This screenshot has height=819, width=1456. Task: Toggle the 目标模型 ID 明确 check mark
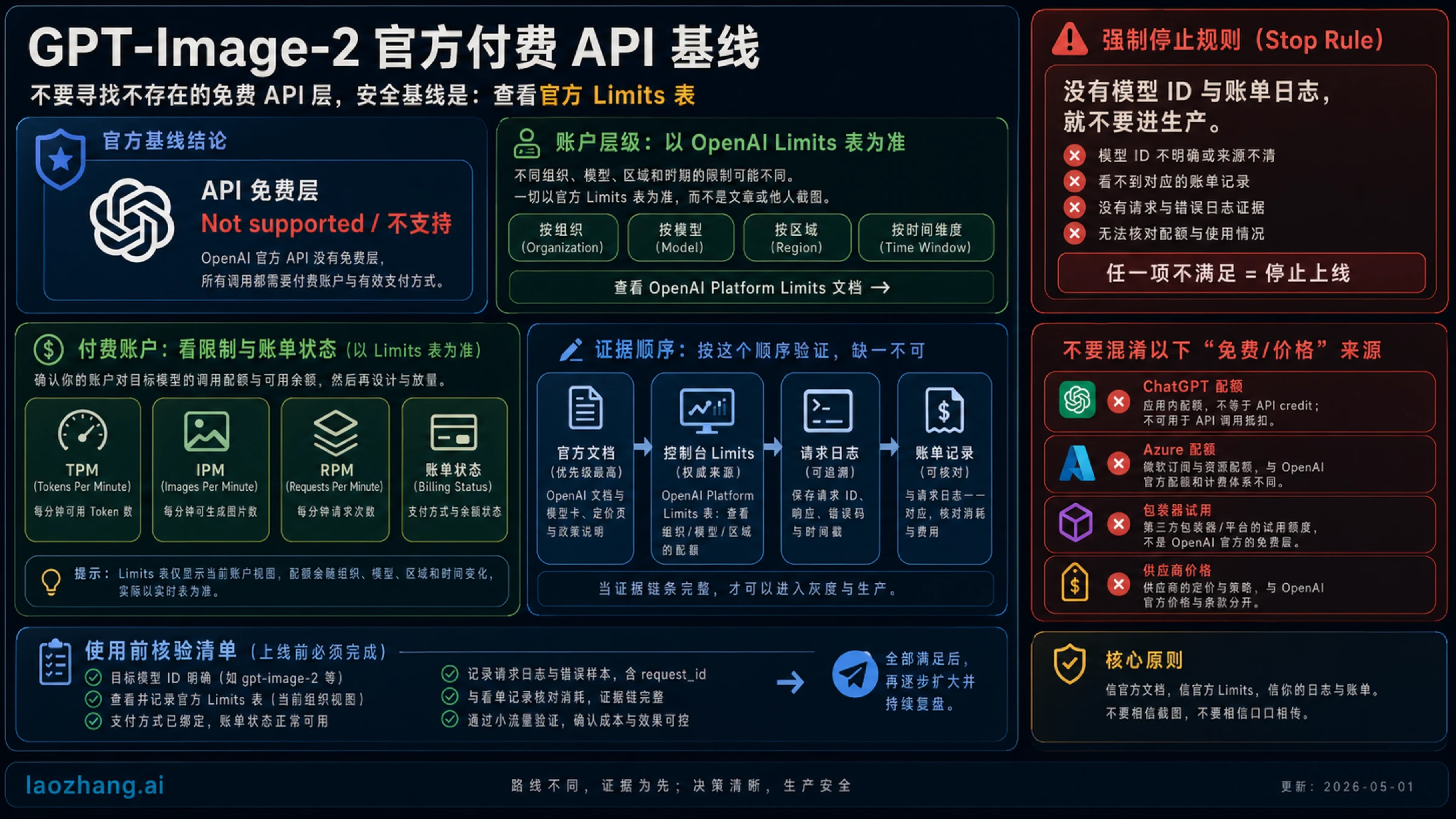coord(93,677)
